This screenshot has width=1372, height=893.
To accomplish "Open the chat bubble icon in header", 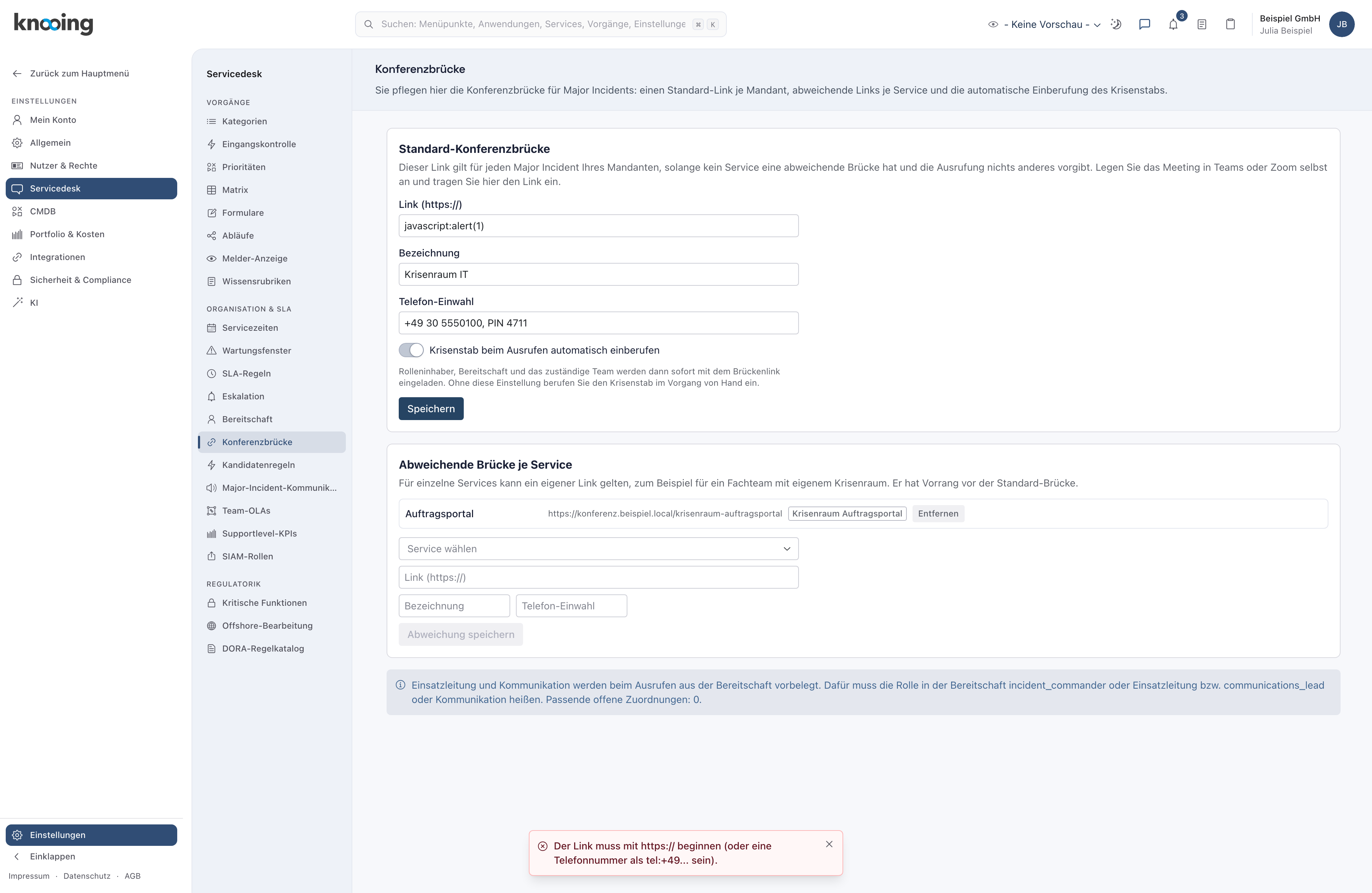I will point(1144,24).
